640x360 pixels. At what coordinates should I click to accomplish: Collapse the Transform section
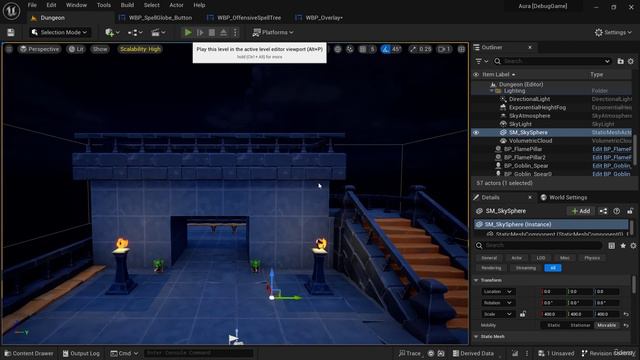point(476,280)
